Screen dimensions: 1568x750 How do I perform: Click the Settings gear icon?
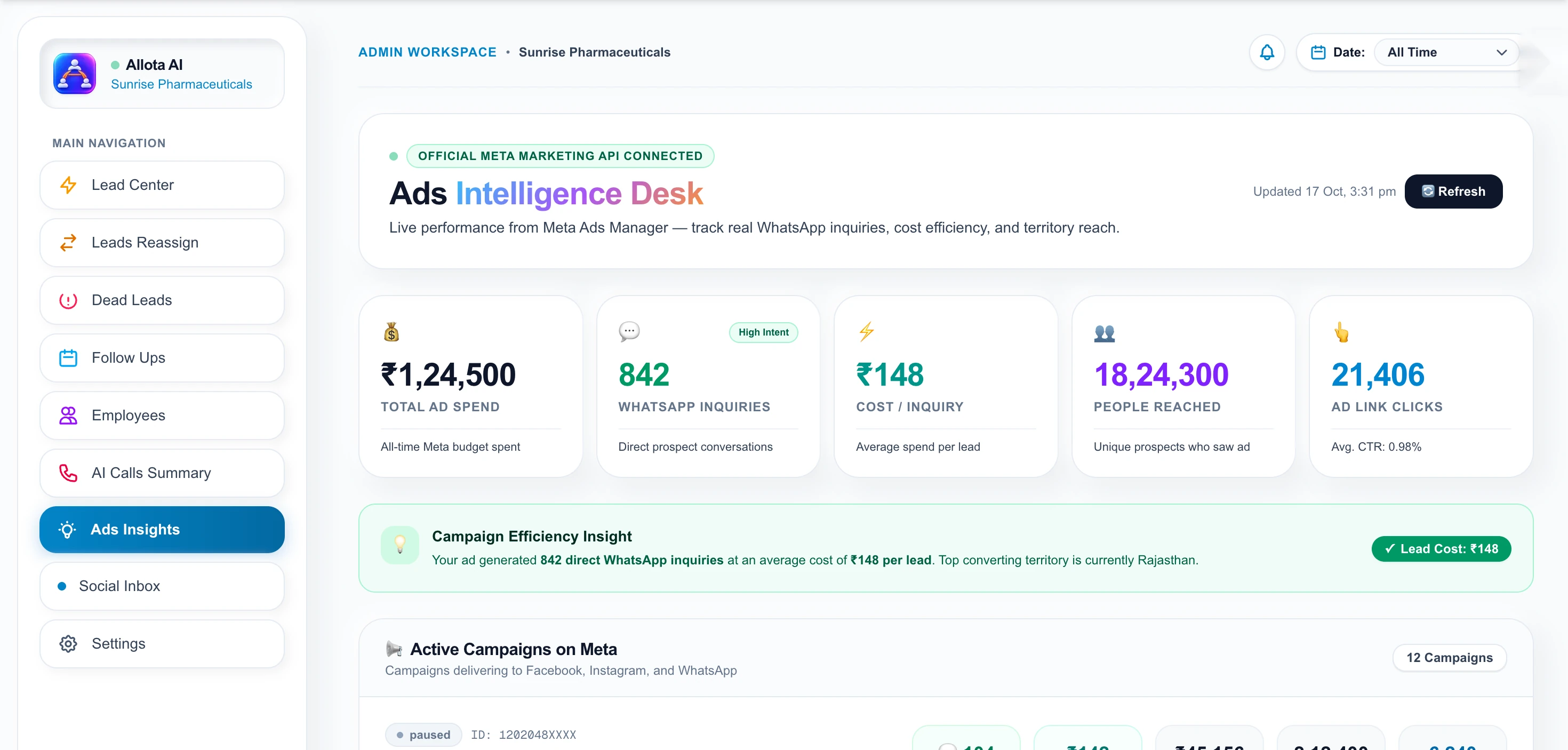tap(68, 643)
